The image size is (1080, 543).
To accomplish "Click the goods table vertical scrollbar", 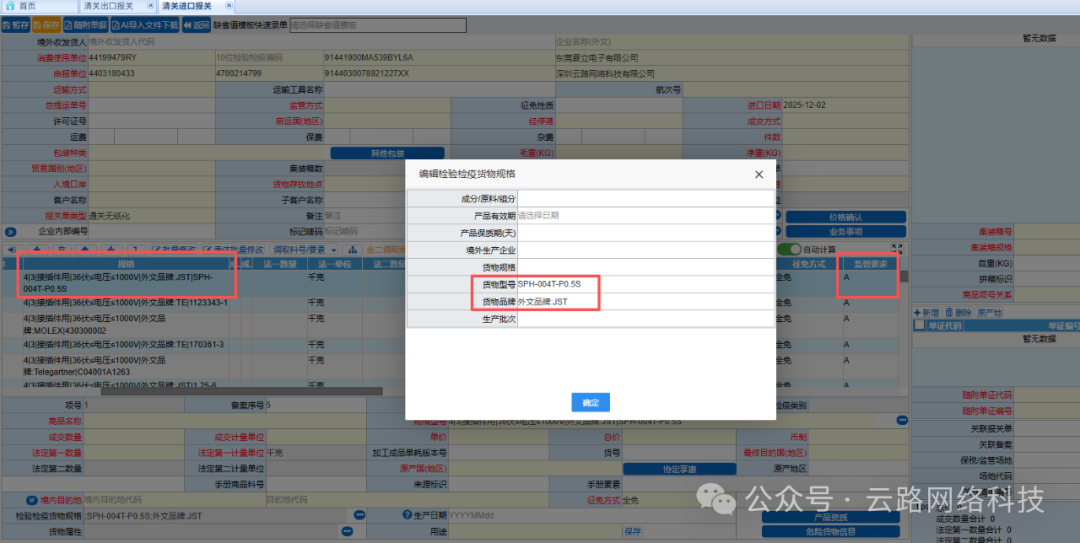I will click(x=903, y=276).
